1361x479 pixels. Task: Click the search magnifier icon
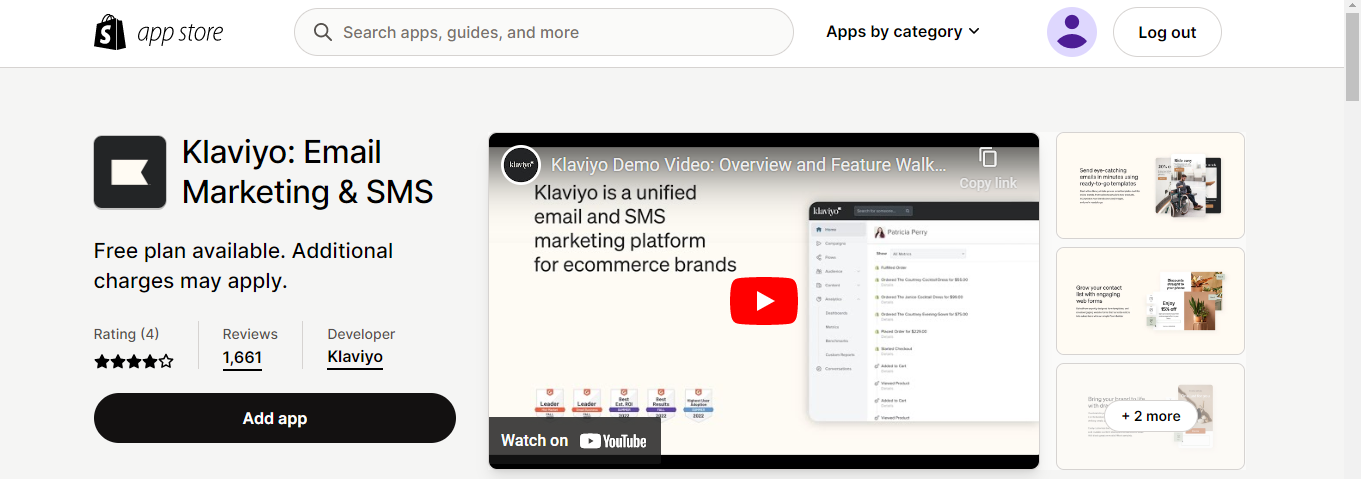pos(323,32)
